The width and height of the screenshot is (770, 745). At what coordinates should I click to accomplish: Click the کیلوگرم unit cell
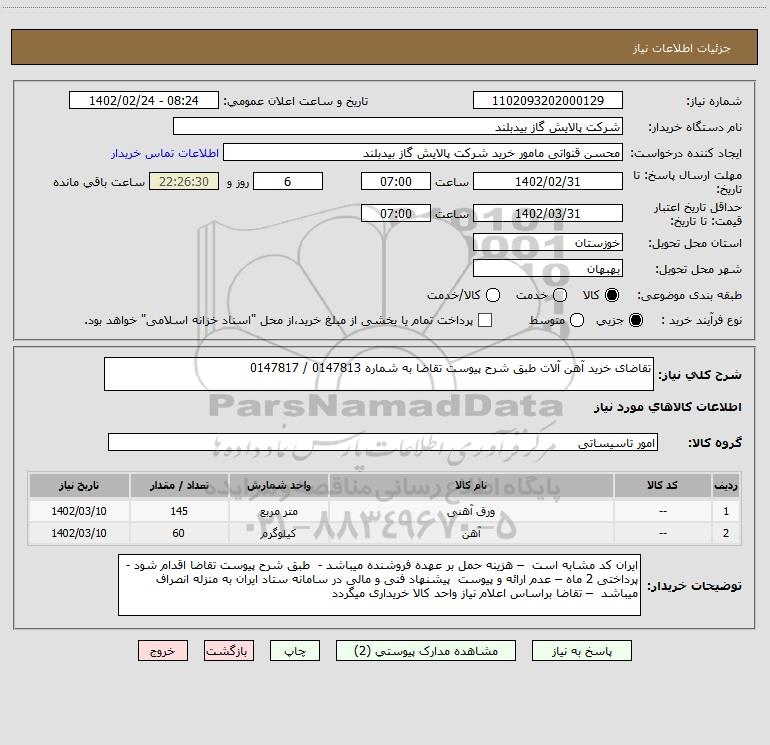pos(278,533)
